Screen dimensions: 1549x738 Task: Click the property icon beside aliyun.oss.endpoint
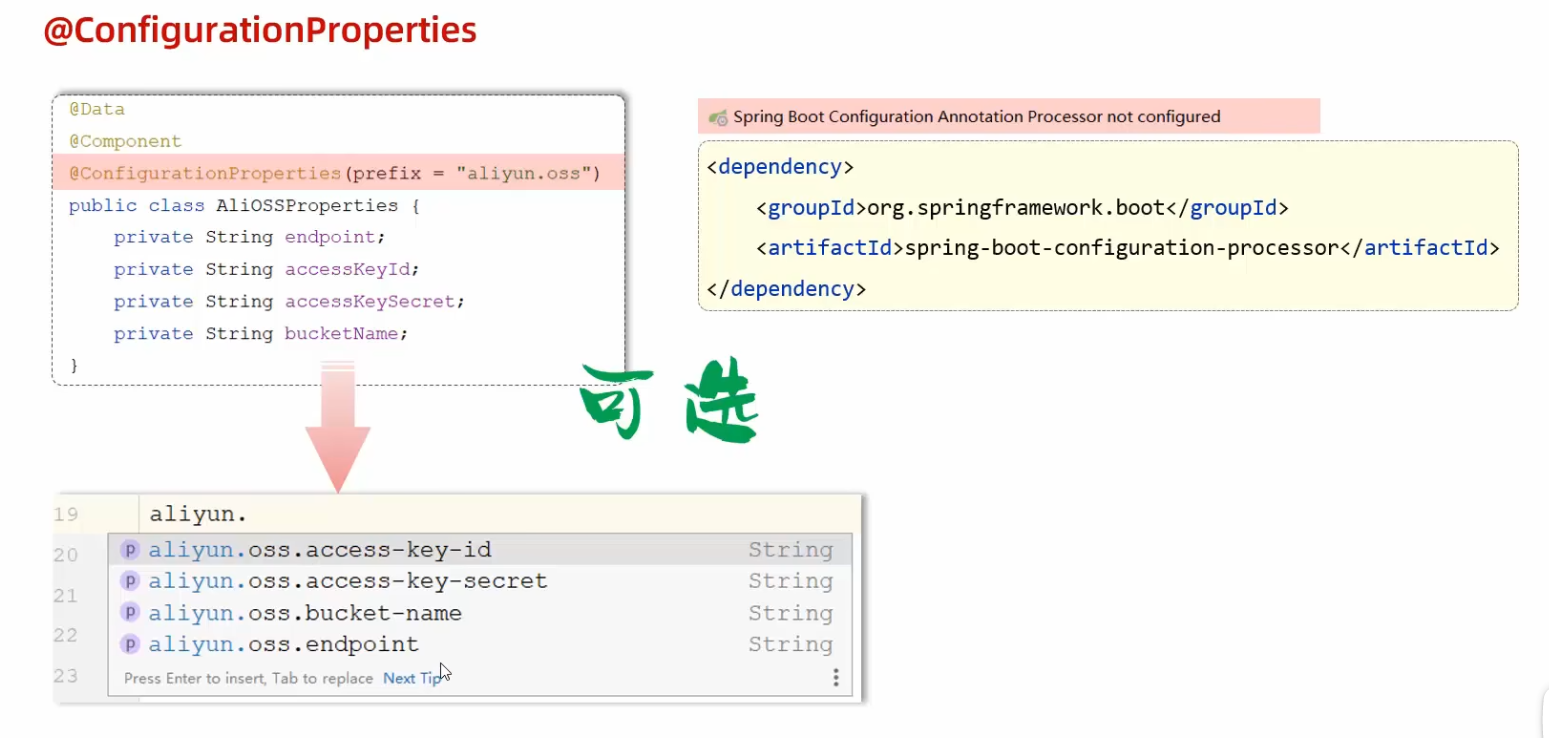point(129,644)
